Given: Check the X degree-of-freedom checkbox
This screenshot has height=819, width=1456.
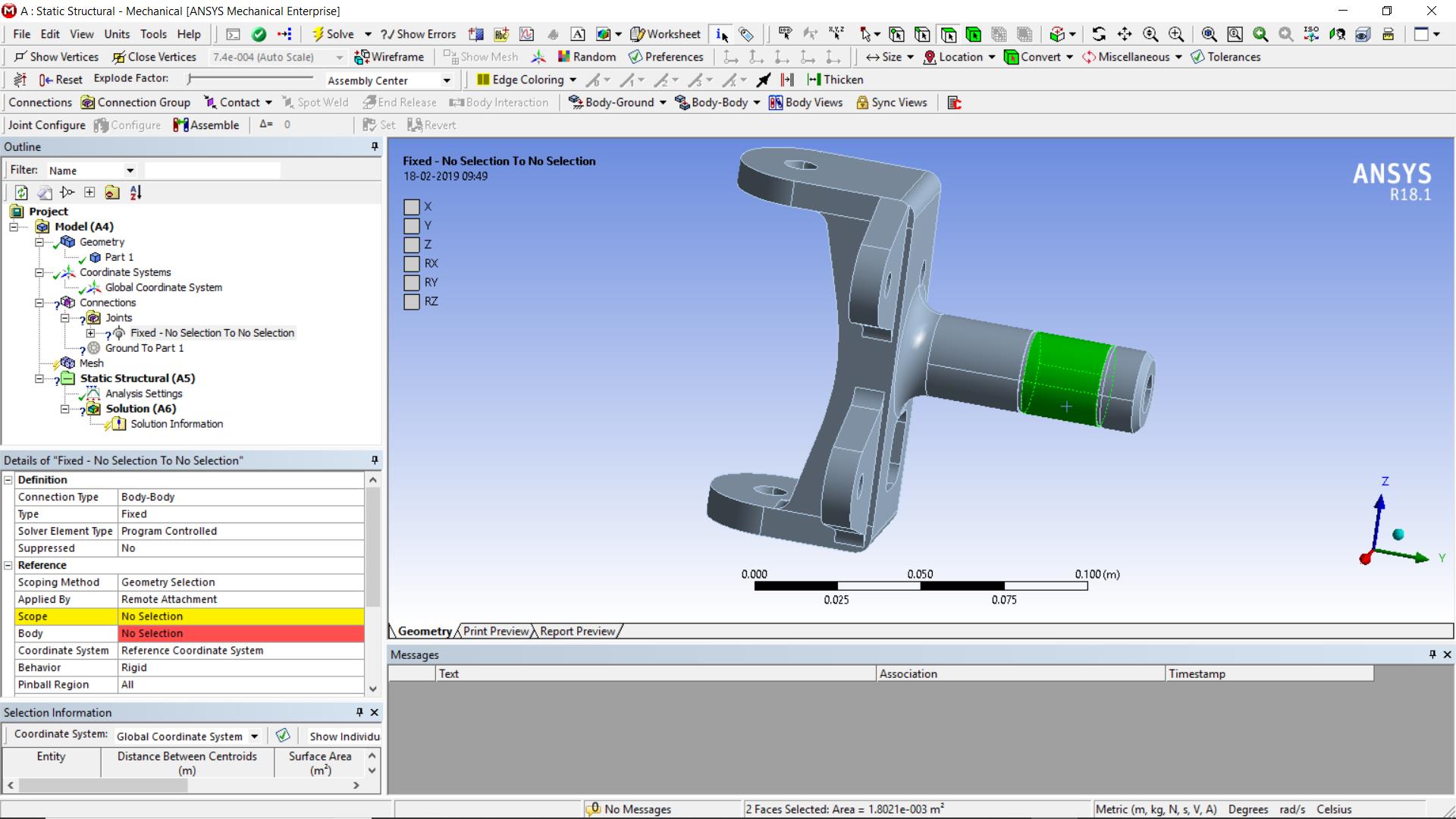Looking at the screenshot, I should tap(412, 207).
